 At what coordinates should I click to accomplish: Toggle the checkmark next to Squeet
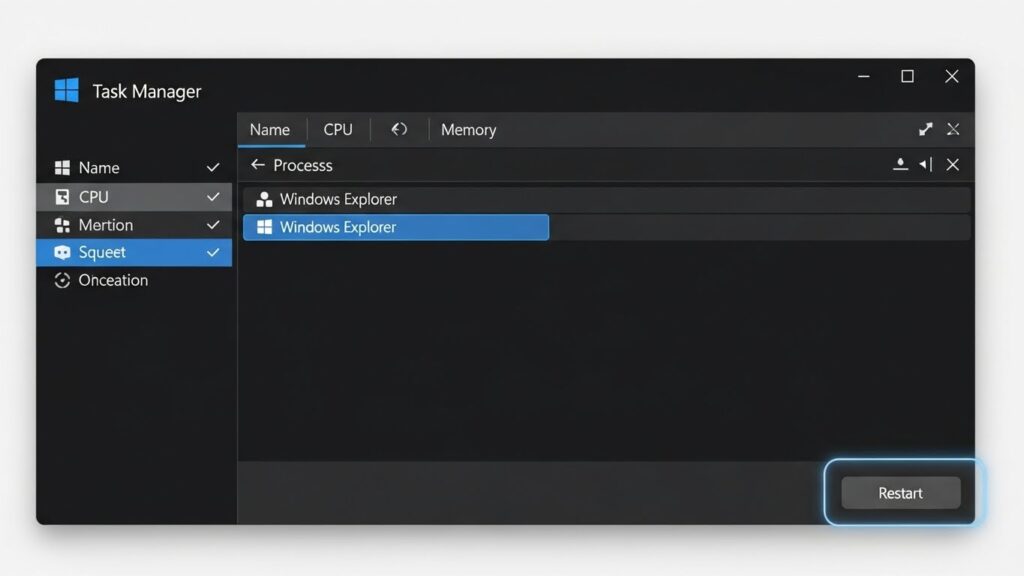pos(213,253)
